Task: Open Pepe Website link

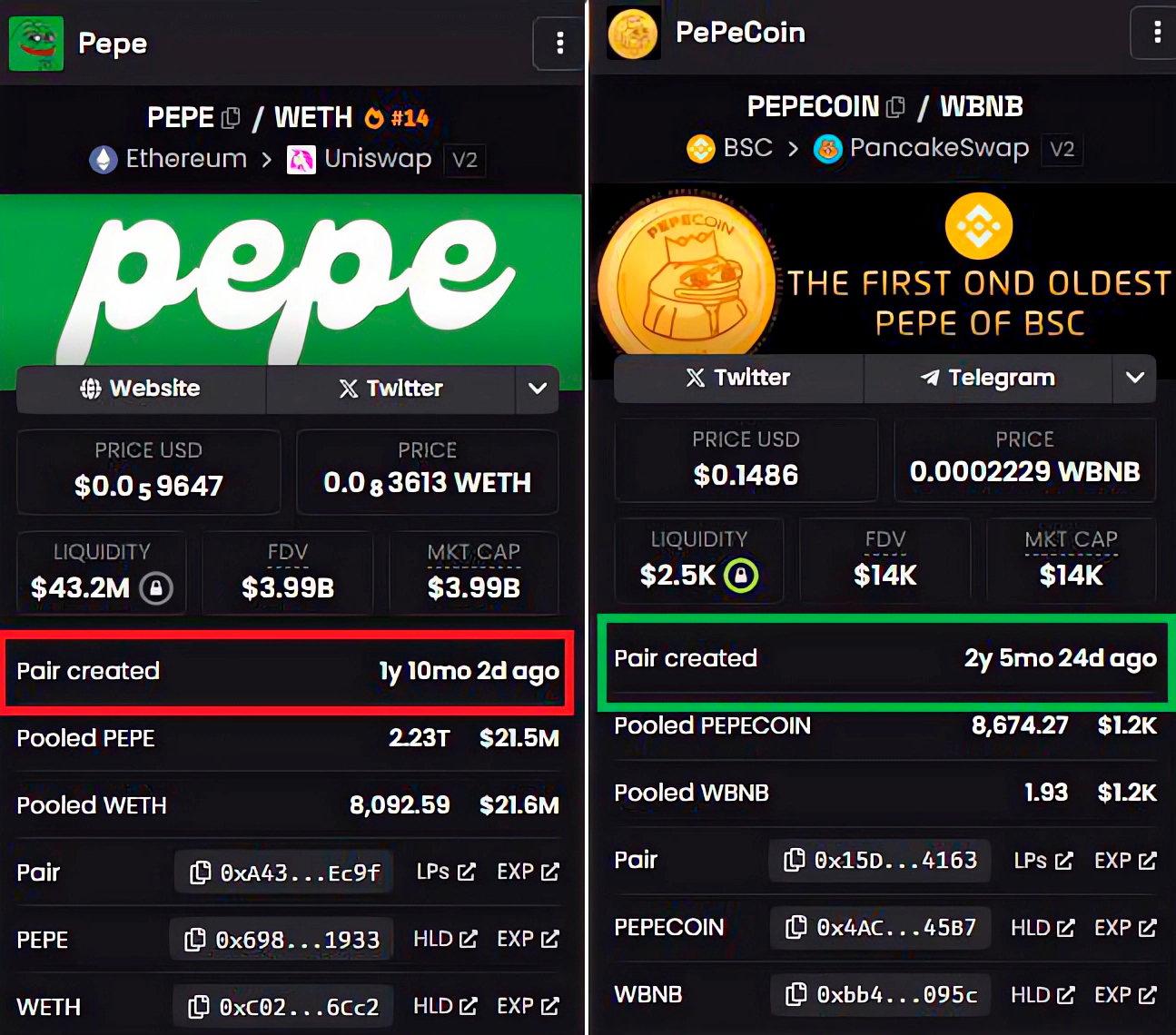Action: [x=141, y=389]
